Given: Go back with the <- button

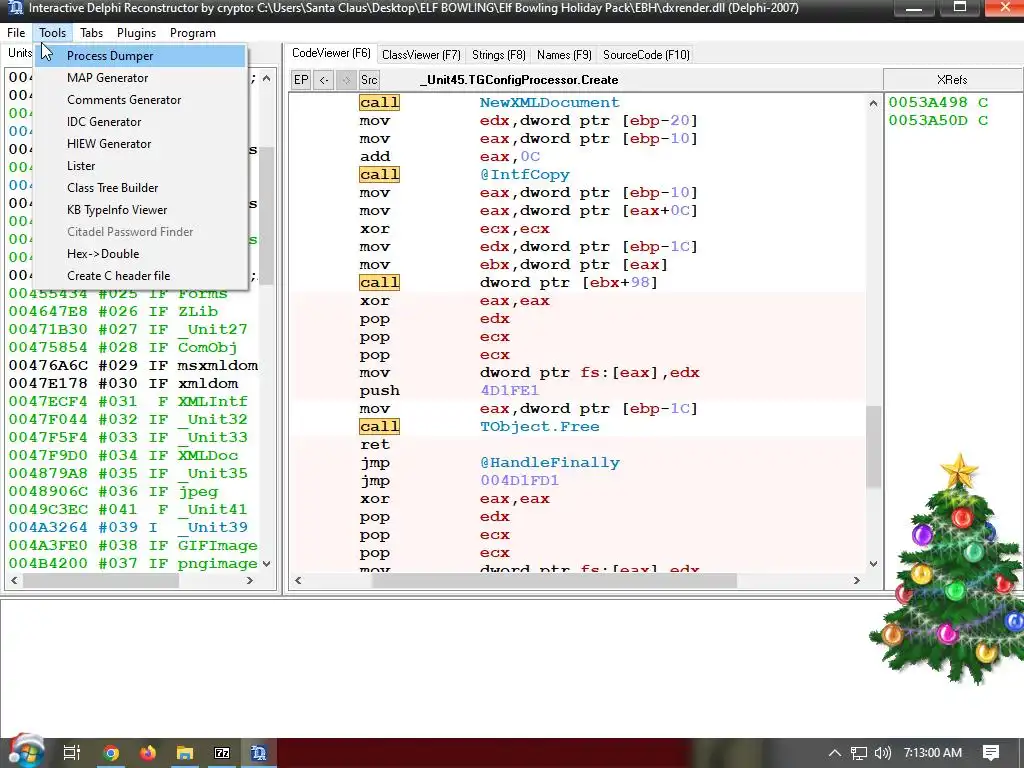Looking at the screenshot, I should [324, 80].
